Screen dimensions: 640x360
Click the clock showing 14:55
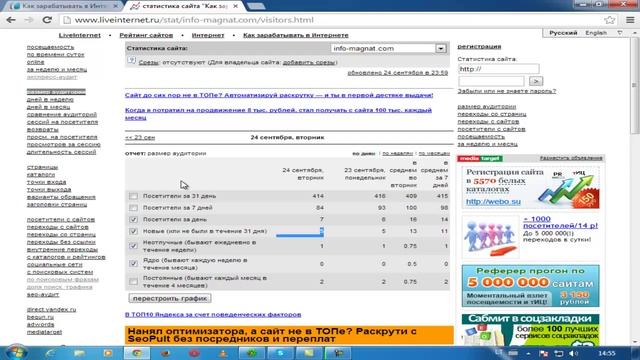tap(607, 353)
